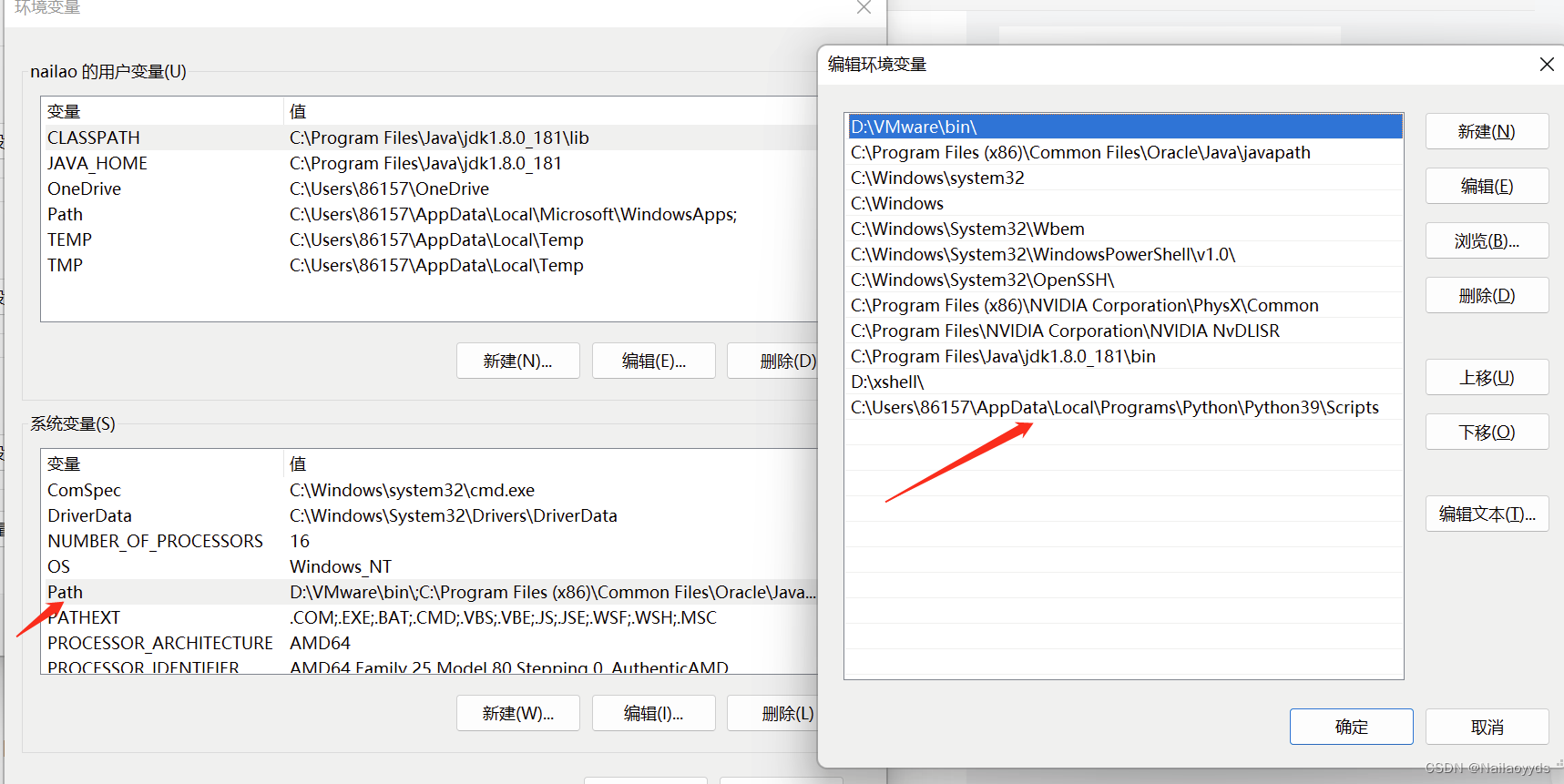Screen dimensions: 1564x784
Task: Click the 变量 column header in user variables
Action: click(x=162, y=111)
